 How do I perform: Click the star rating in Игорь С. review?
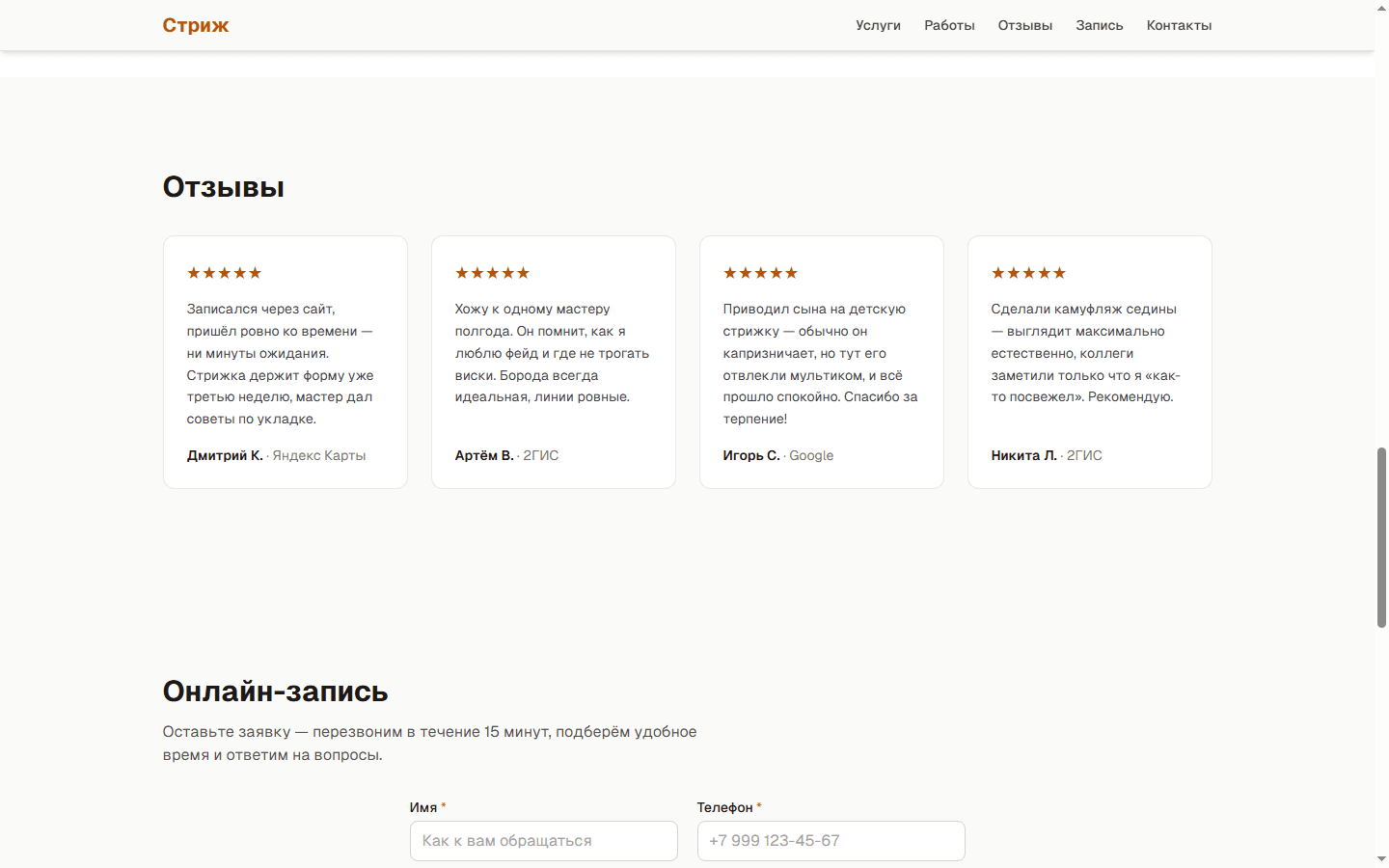point(761,273)
